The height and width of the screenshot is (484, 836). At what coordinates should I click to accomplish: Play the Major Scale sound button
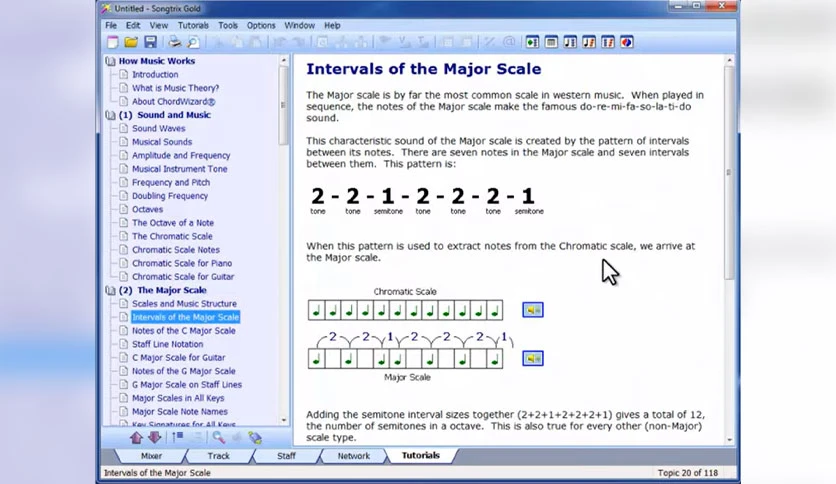(533, 358)
